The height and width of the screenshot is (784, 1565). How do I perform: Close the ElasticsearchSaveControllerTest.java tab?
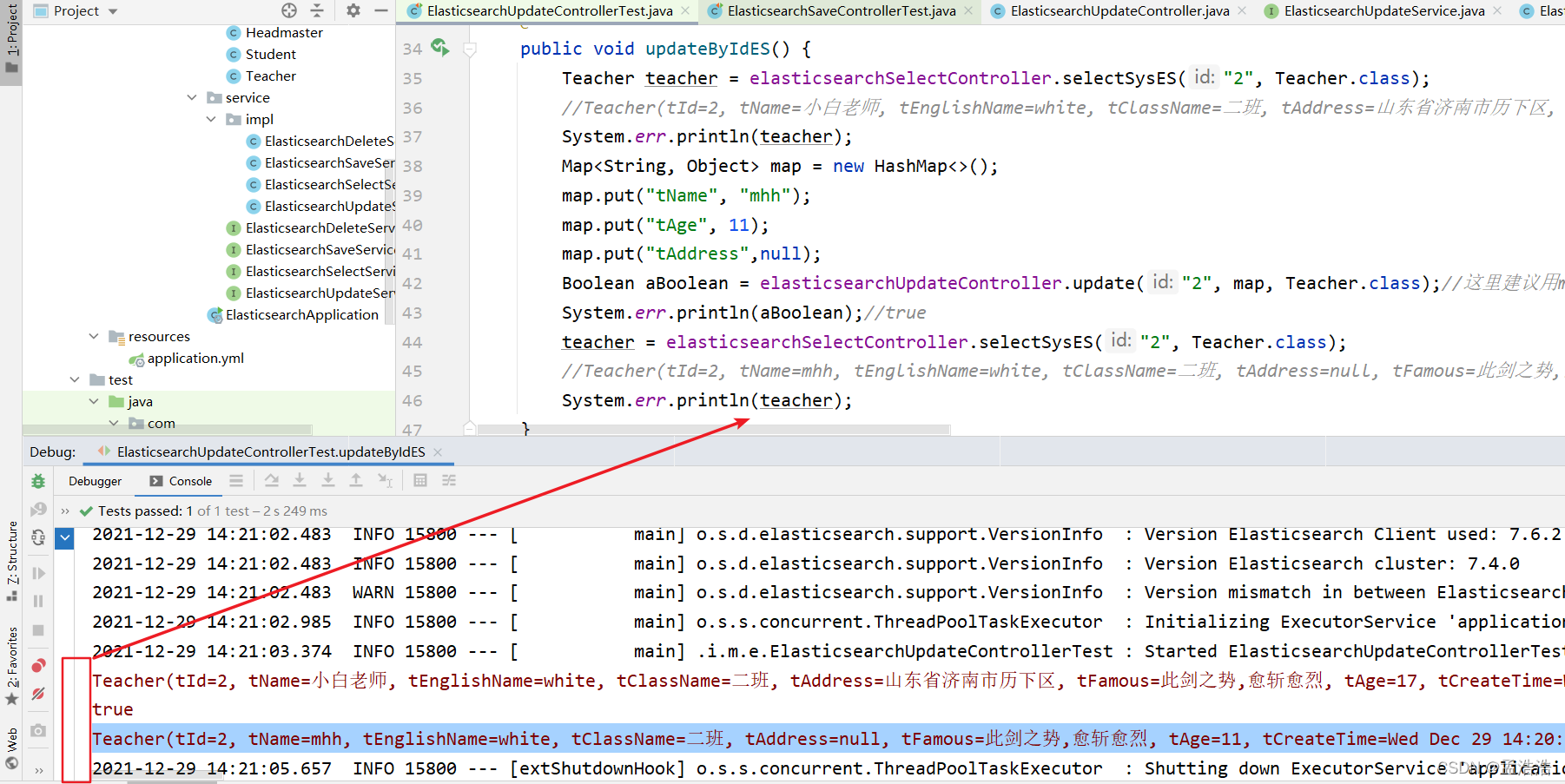point(968,10)
